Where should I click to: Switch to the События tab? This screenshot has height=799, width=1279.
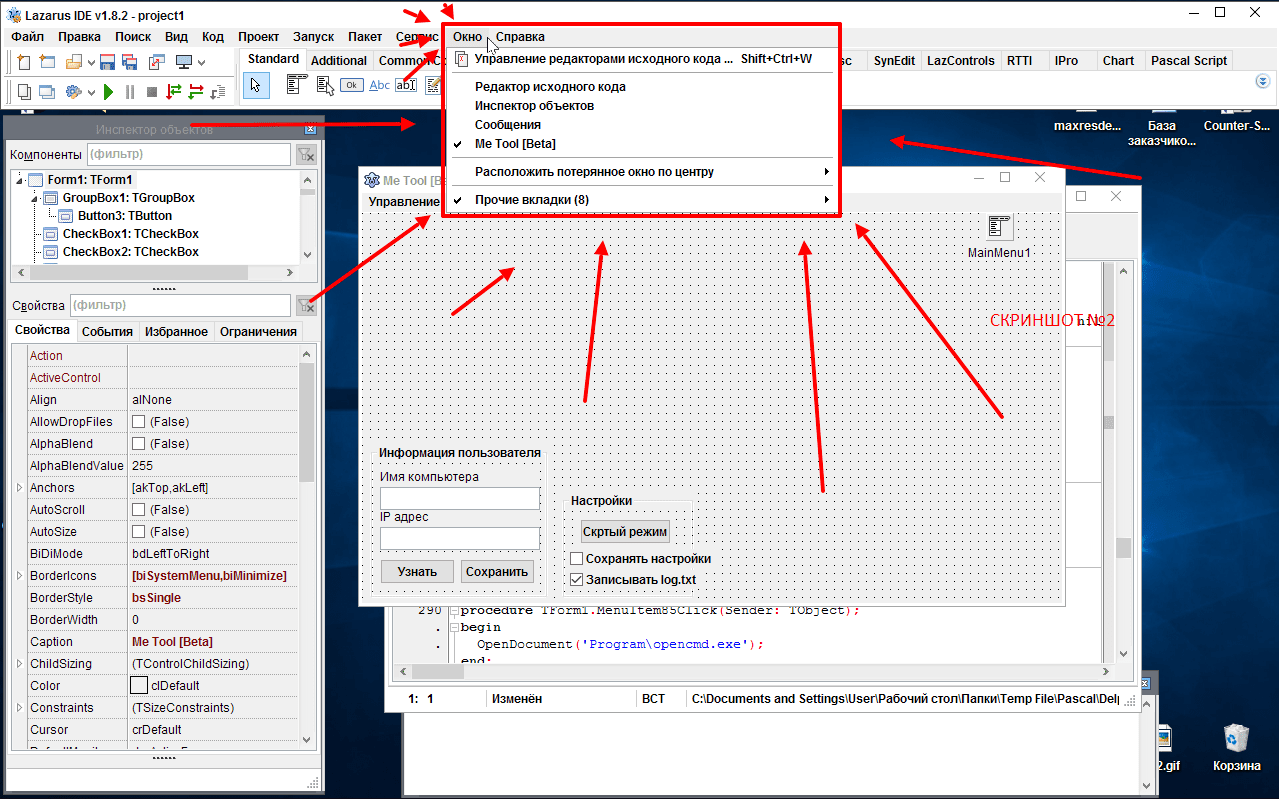tap(107, 332)
